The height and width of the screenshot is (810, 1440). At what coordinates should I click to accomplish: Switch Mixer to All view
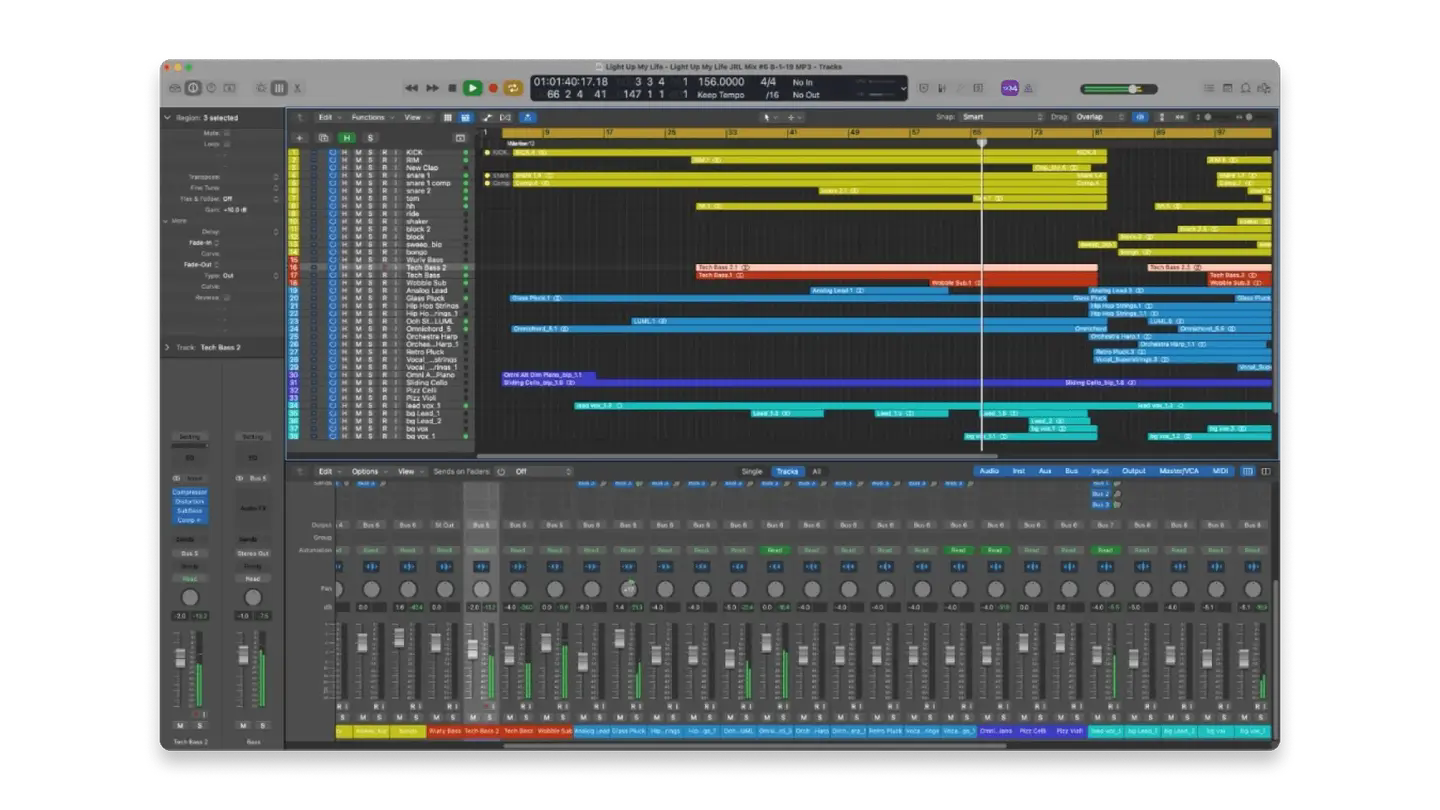[x=816, y=471]
